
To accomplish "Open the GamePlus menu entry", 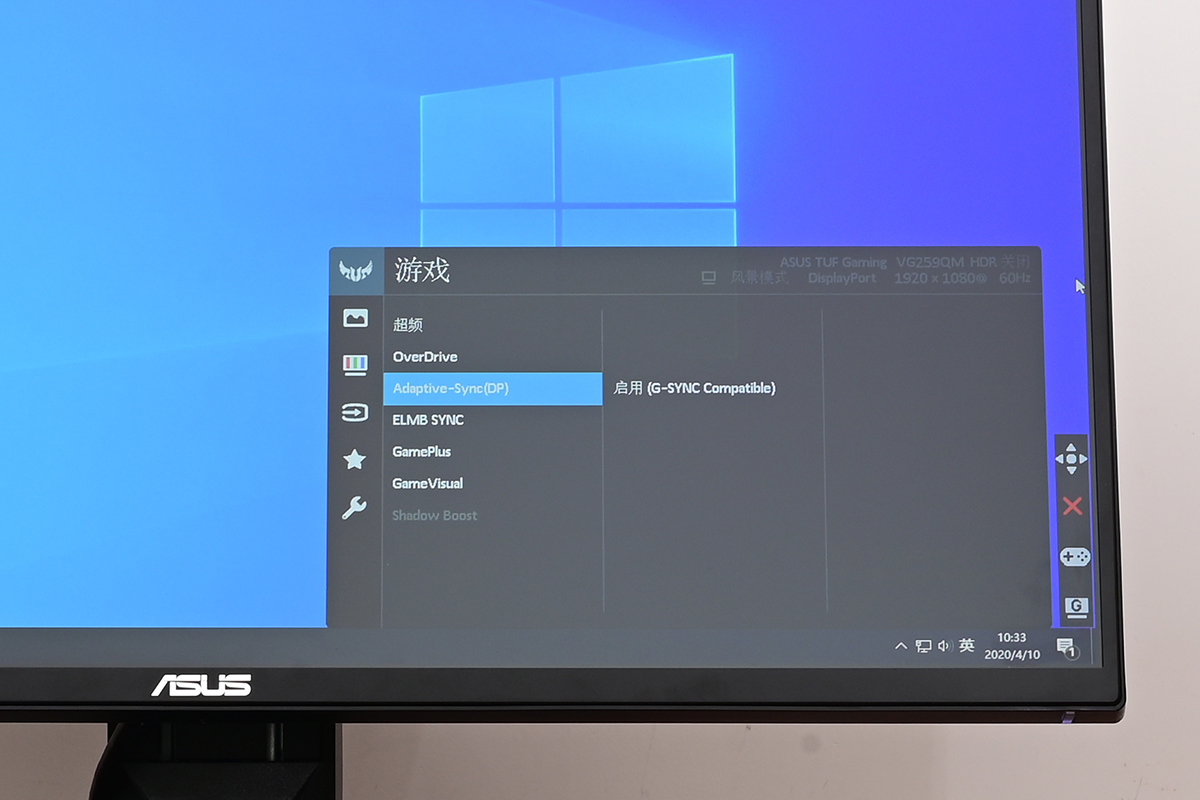I will tap(422, 452).
